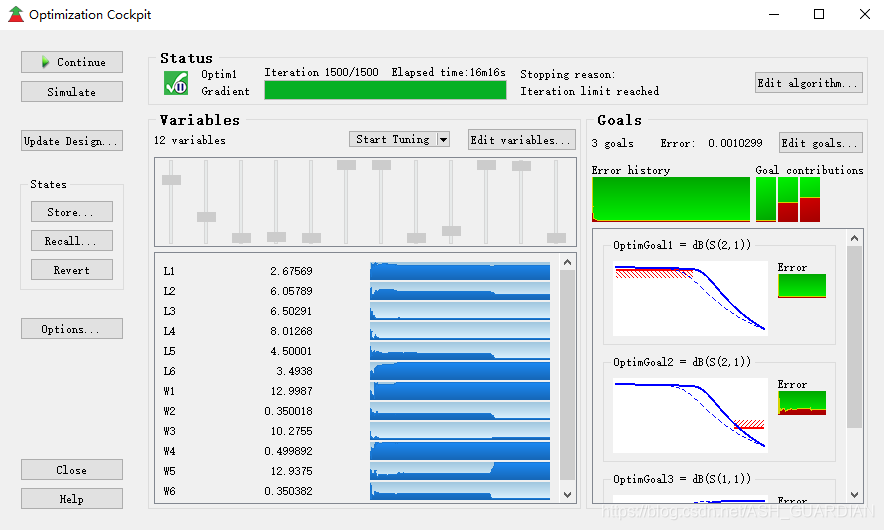This screenshot has width=884, height=530.
Task: Select the L5 variable row
Action: 357,351
